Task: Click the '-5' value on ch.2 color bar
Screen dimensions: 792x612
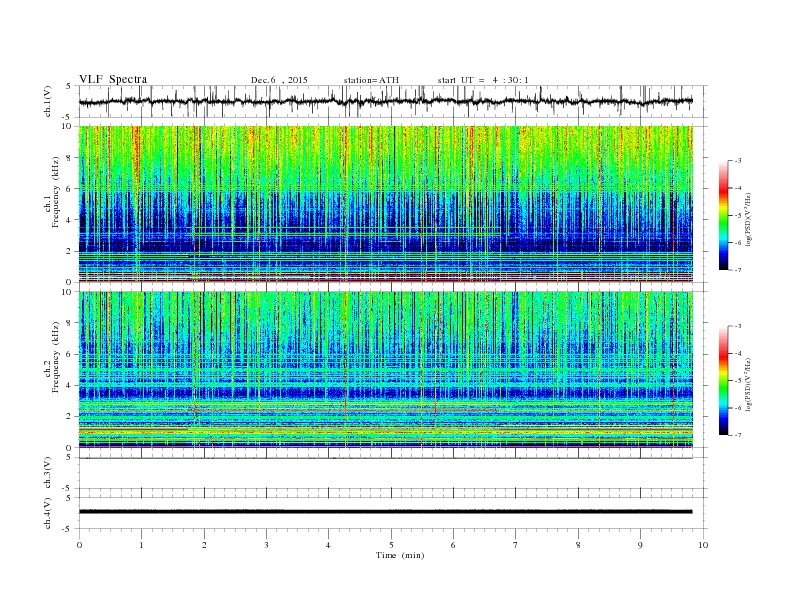Action: coord(738,380)
